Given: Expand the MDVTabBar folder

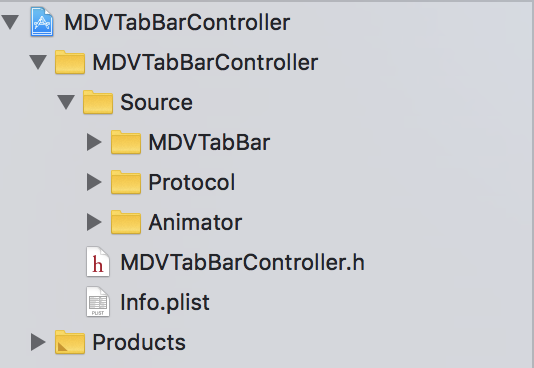Looking at the screenshot, I should (x=94, y=142).
